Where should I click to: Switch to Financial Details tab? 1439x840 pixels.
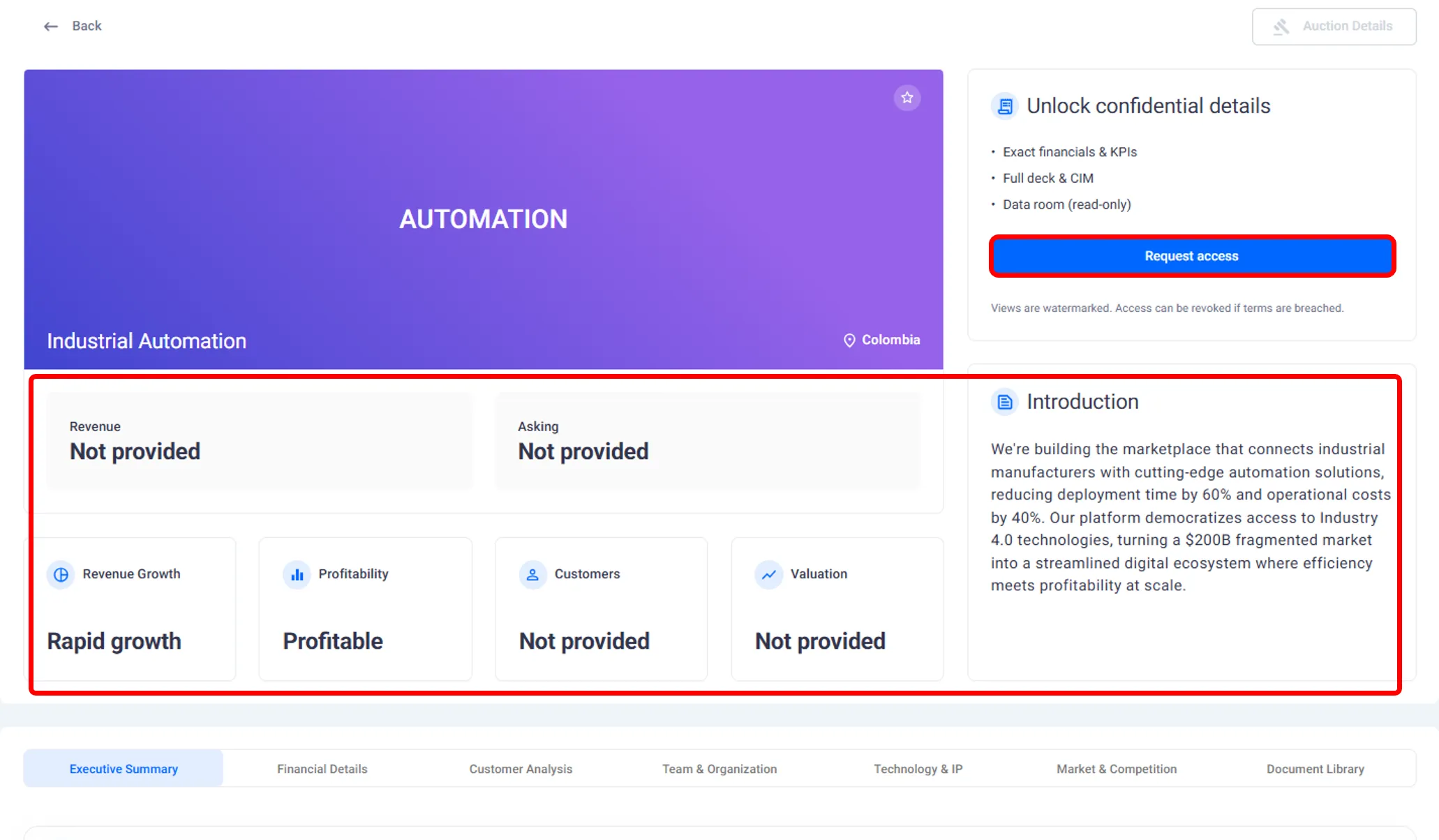[x=322, y=768]
